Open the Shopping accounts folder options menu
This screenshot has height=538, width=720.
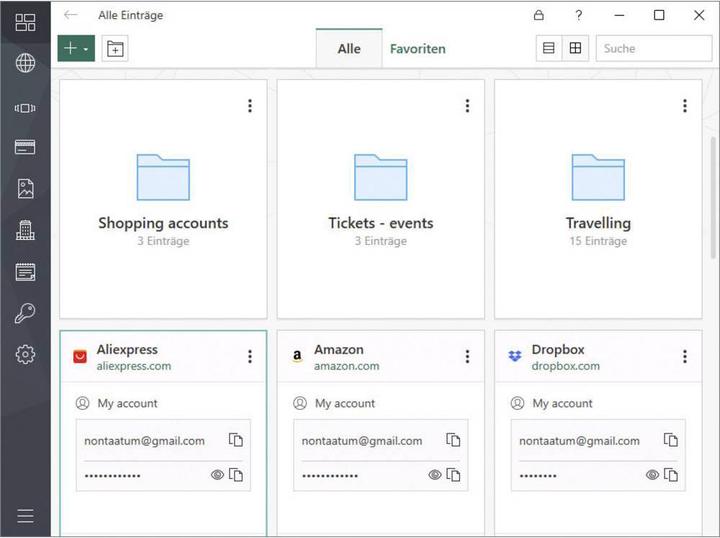(x=250, y=106)
